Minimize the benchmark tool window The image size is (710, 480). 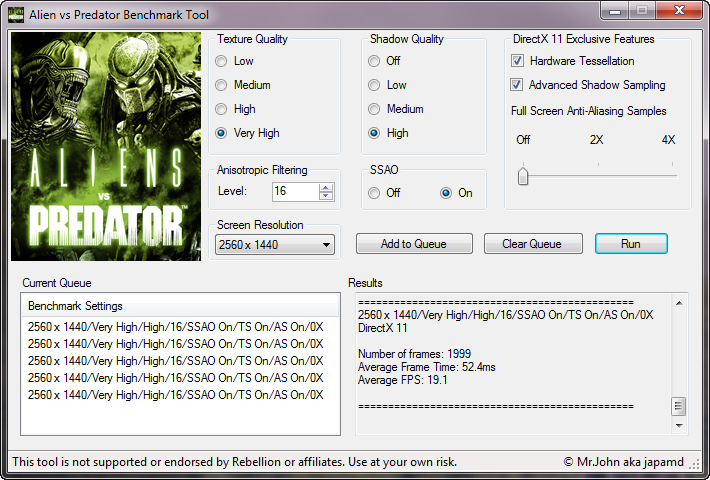614,10
